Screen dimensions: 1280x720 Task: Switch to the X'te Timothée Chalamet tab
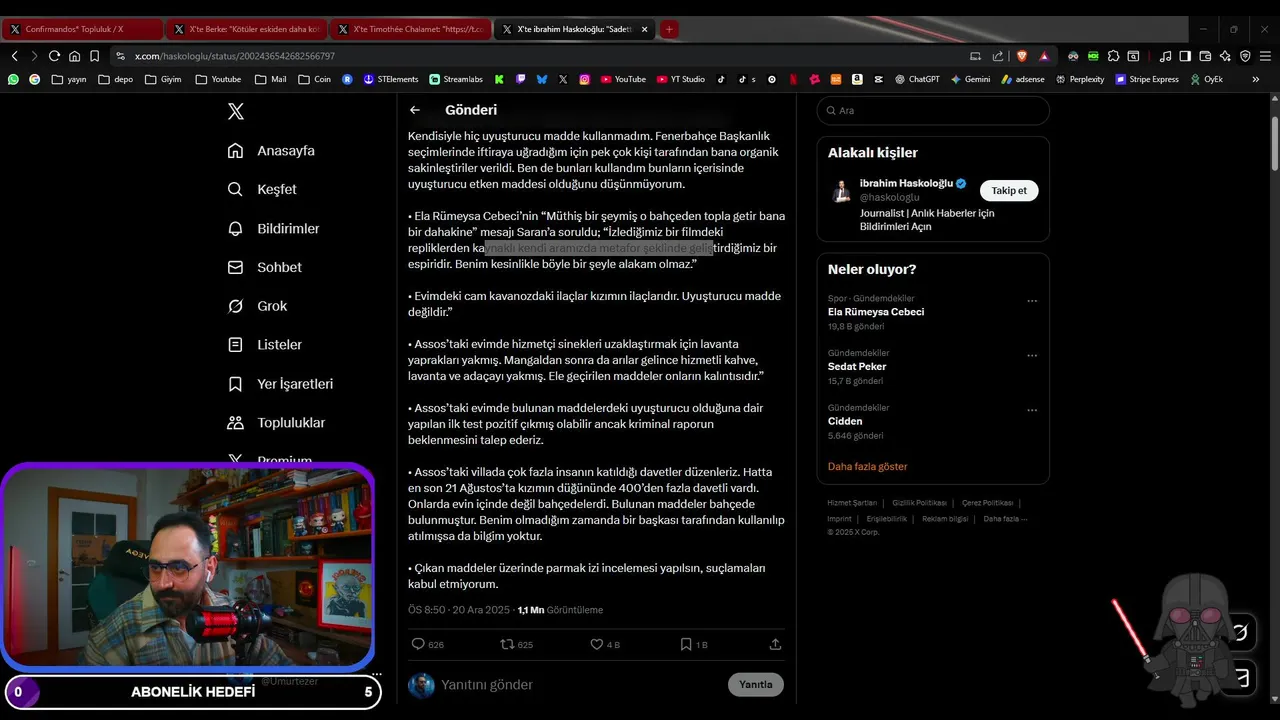pyautogui.click(x=411, y=29)
